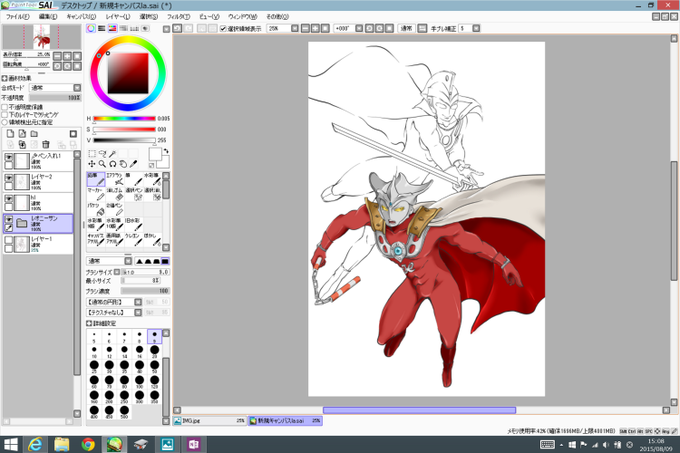
Task: Select the zoom magnifier tool
Action: 102,164
